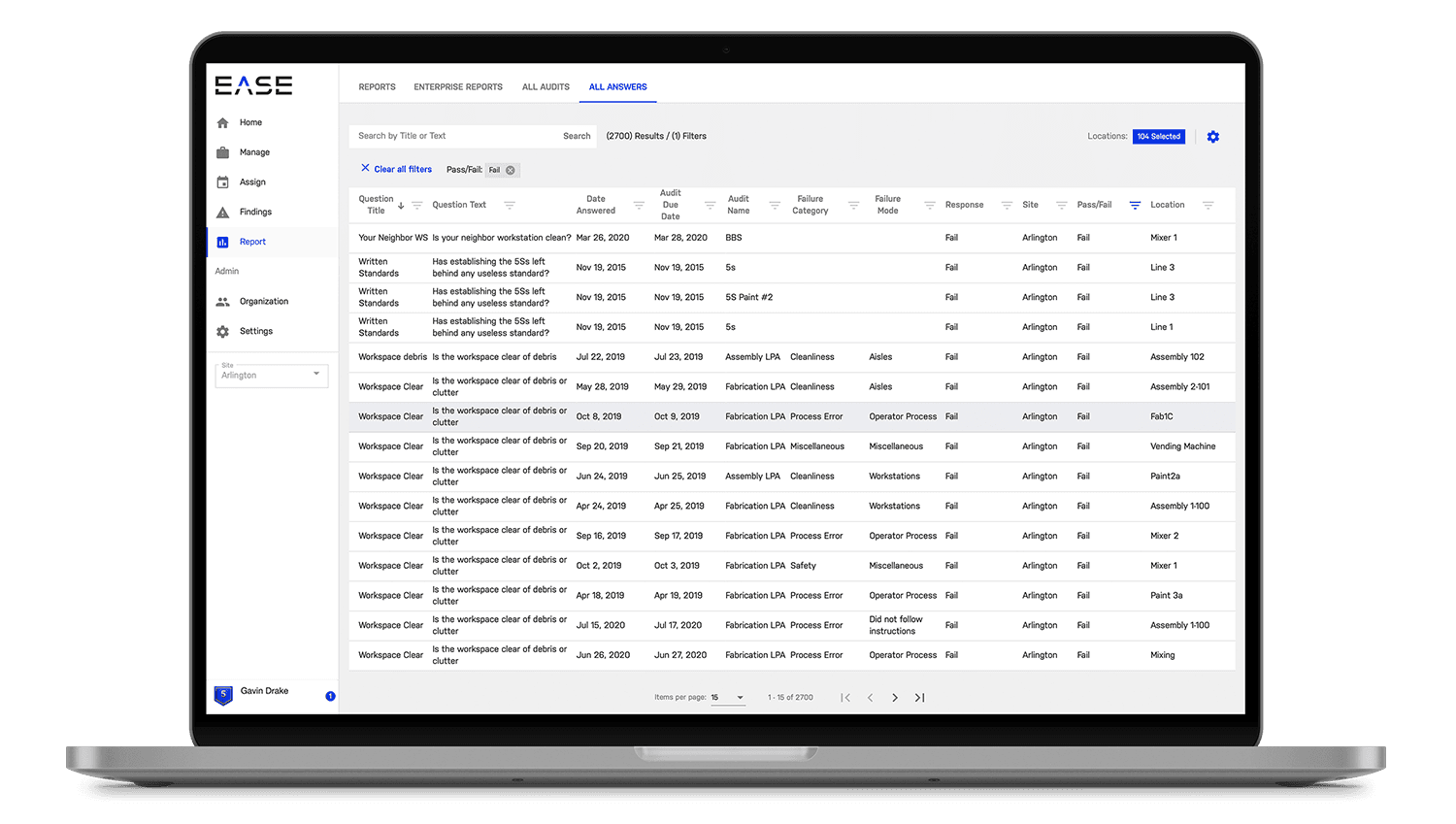The height and width of the screenshot is (824, 1456).
Task: Open the Locations 104 Selected dropdown
Action: pyautogui.click(x=1158, y=137)
